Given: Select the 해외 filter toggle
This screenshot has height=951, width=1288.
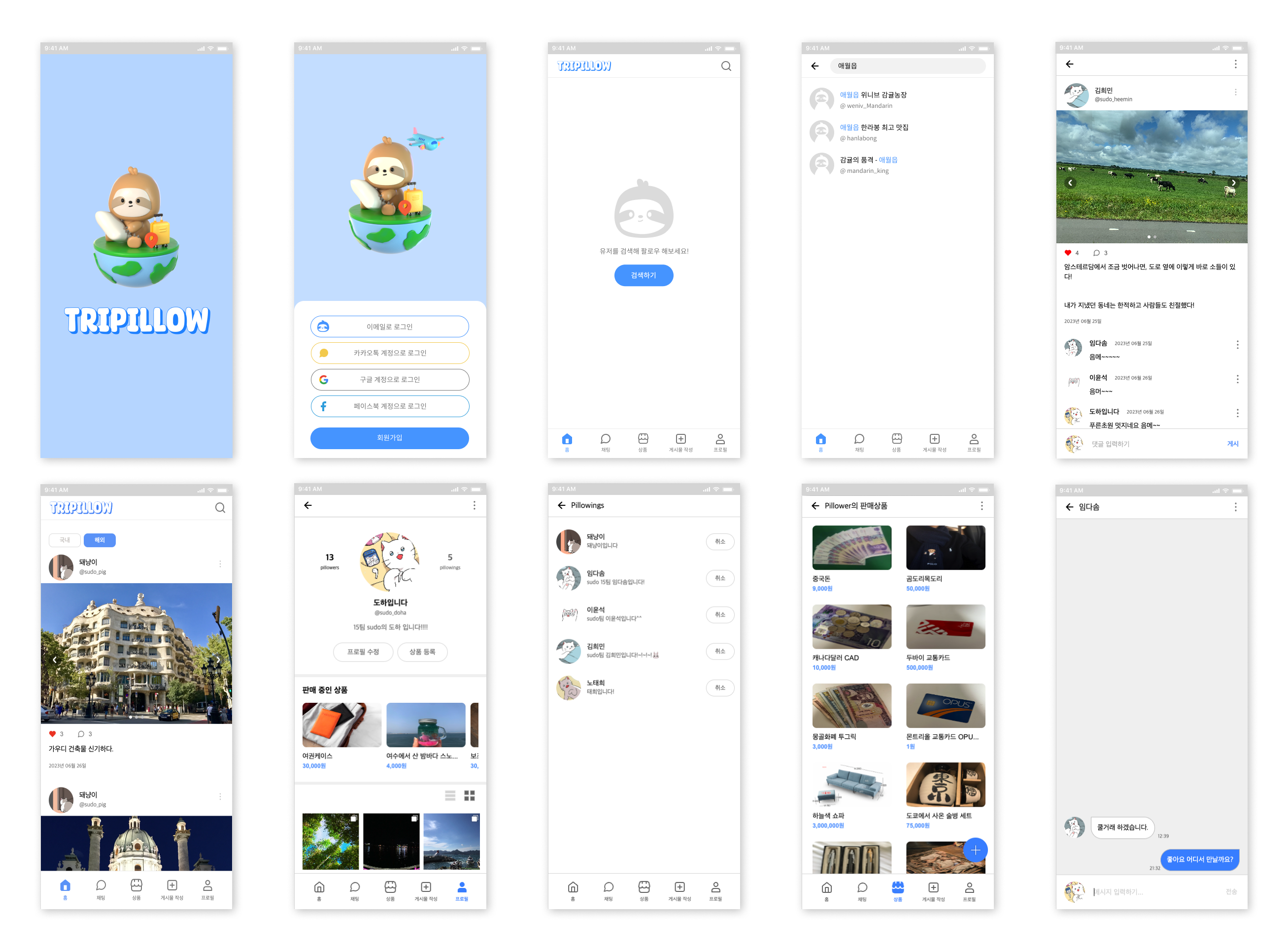Looking at the screenshot, I should click(100, 540).
